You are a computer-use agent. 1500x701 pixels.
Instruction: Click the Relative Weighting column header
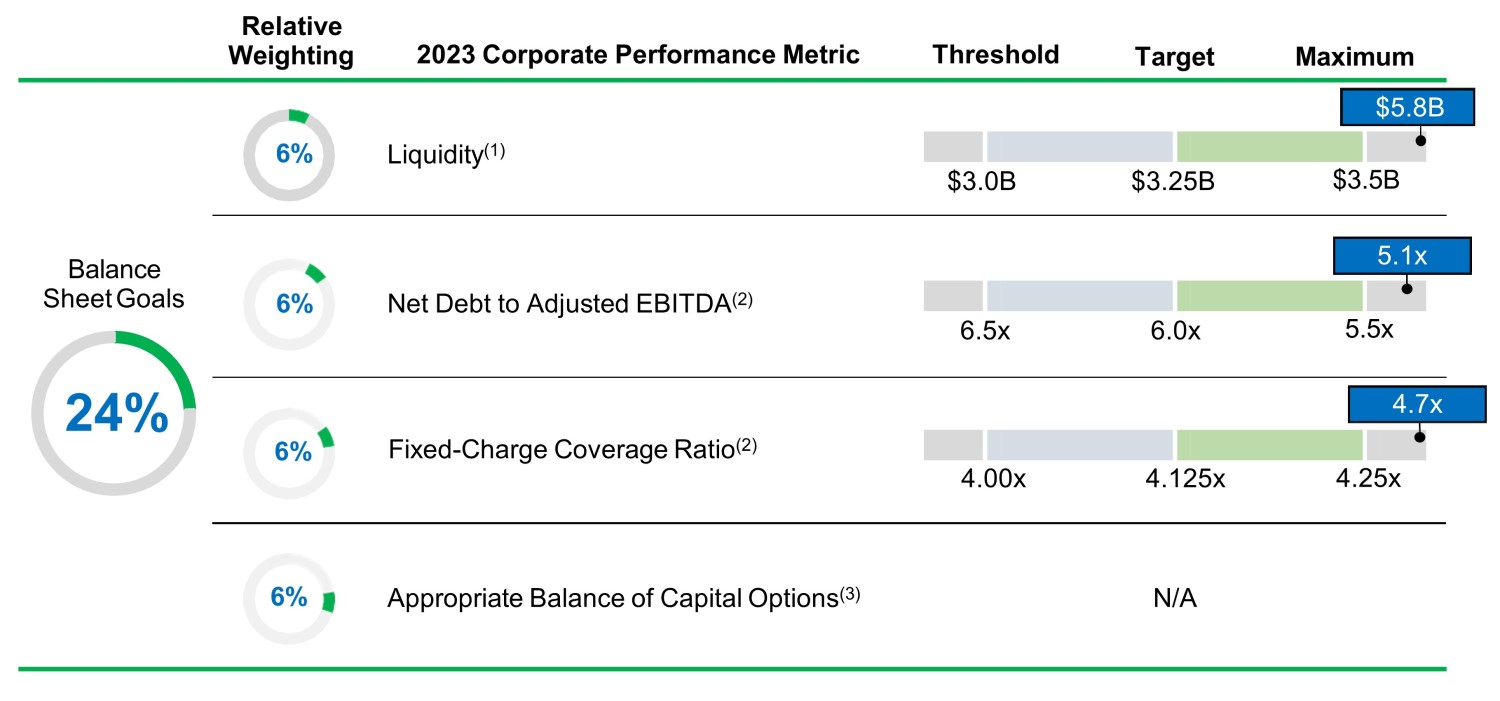click(291, 41)
